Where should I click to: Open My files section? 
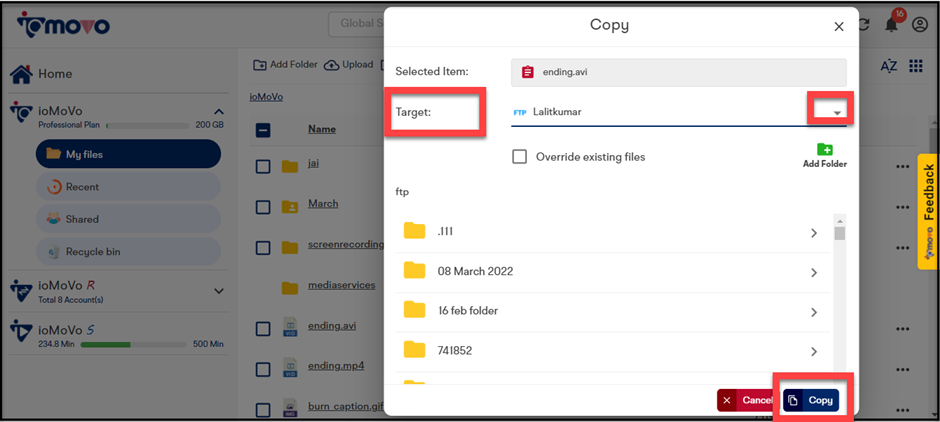pos(128,154)
